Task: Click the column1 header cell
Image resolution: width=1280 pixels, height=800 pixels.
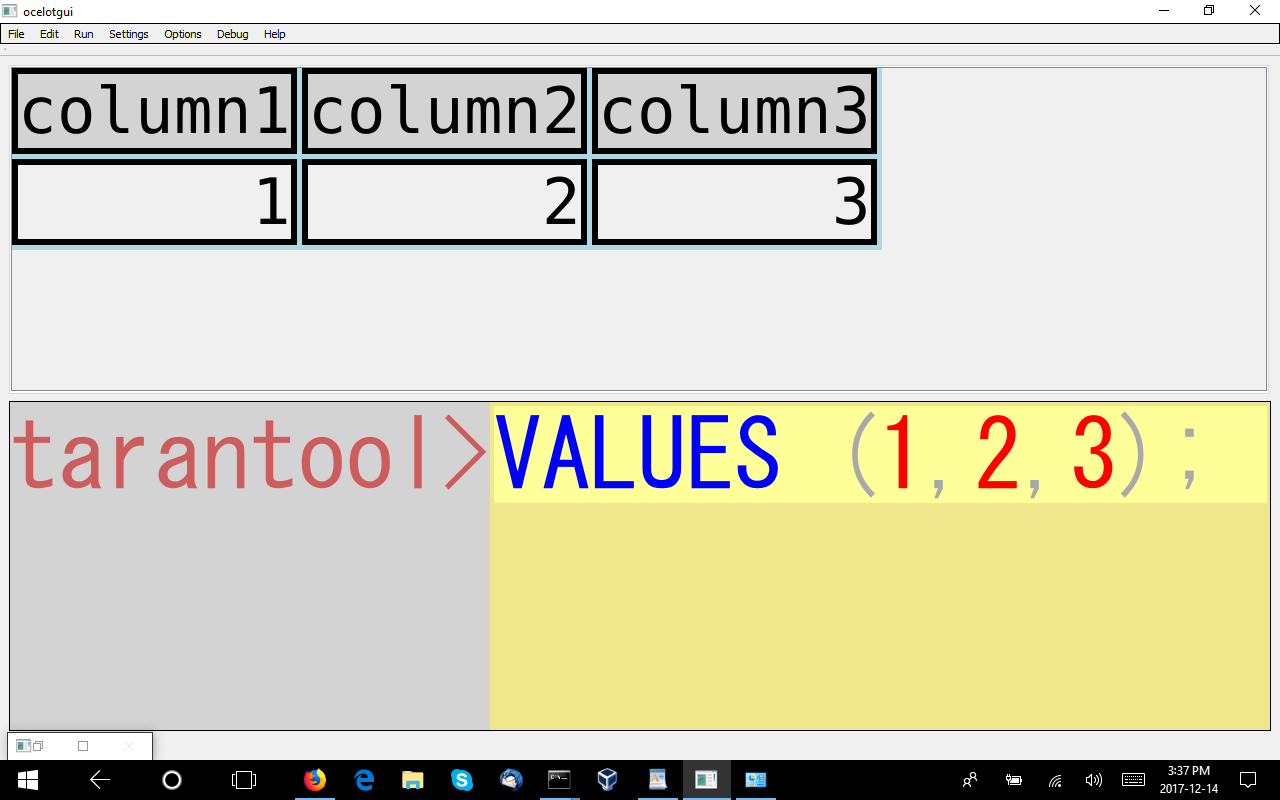Action: pyautogui.click(x=155, y=111)
